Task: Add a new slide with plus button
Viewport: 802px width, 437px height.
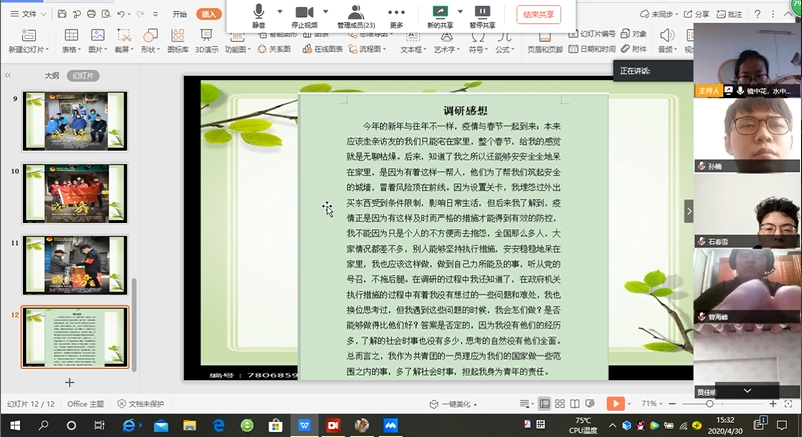Action: point(69,382)
